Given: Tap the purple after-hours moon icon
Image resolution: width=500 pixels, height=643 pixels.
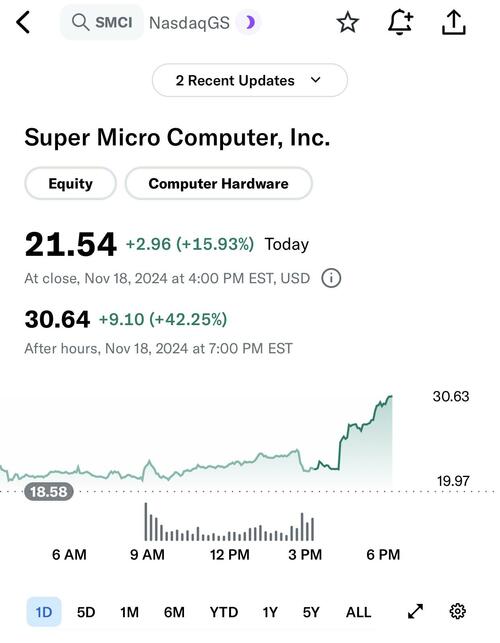Looking at the screenshot, I should point(249,22).
